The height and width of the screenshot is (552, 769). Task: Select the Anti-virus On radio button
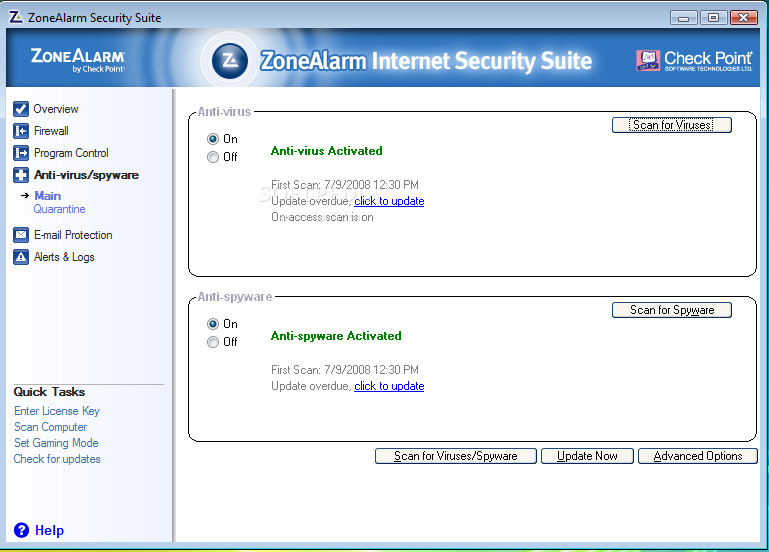point(212,139)
